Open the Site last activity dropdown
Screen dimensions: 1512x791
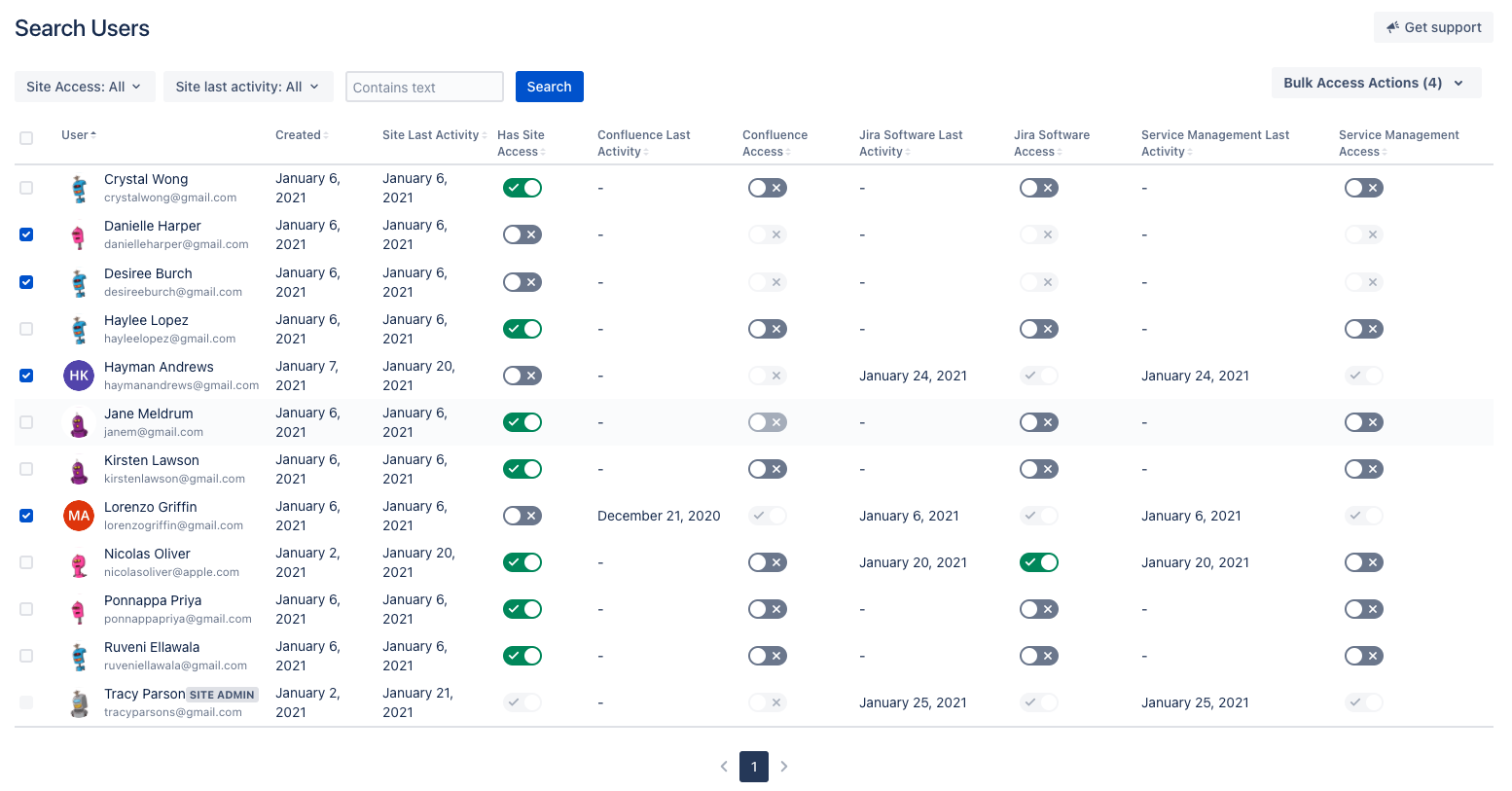(248, 87)
